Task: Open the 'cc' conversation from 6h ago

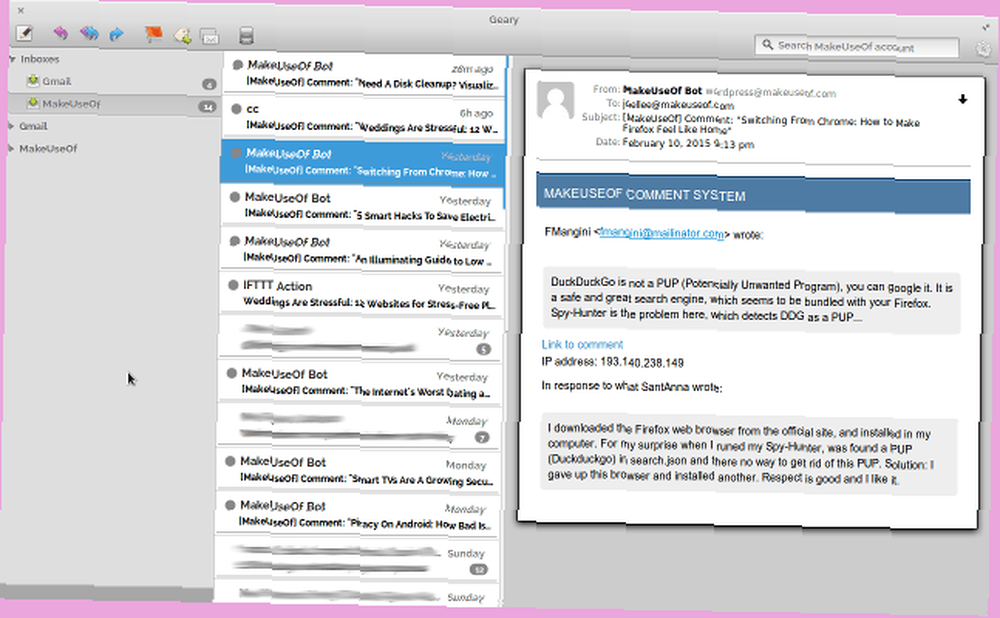Action: [x=364, y=118]
